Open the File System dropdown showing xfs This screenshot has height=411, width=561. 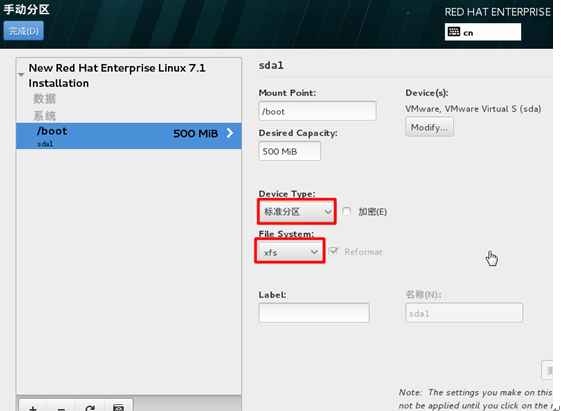coord(290,252)
